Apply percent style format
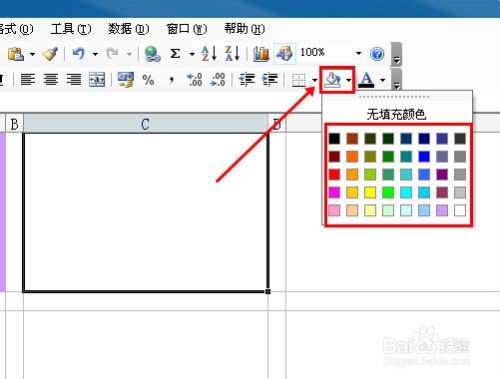Viewport: 500px width, 379px height. coord(148,80)
